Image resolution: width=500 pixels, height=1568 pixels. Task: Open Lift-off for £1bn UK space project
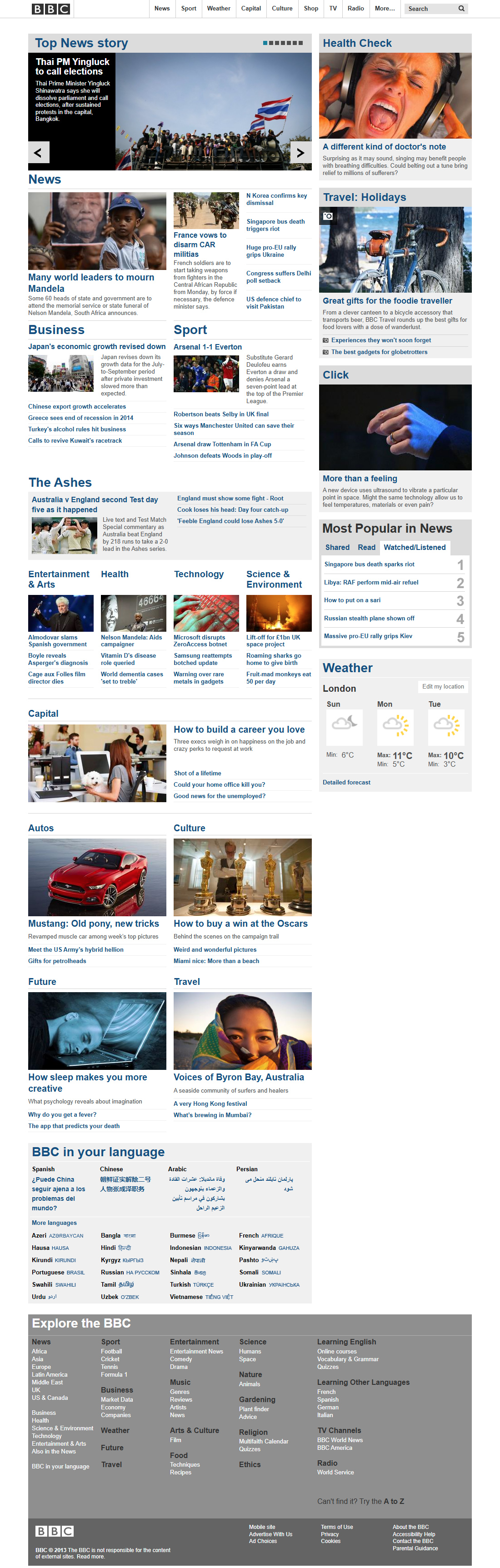pos(273,641)
